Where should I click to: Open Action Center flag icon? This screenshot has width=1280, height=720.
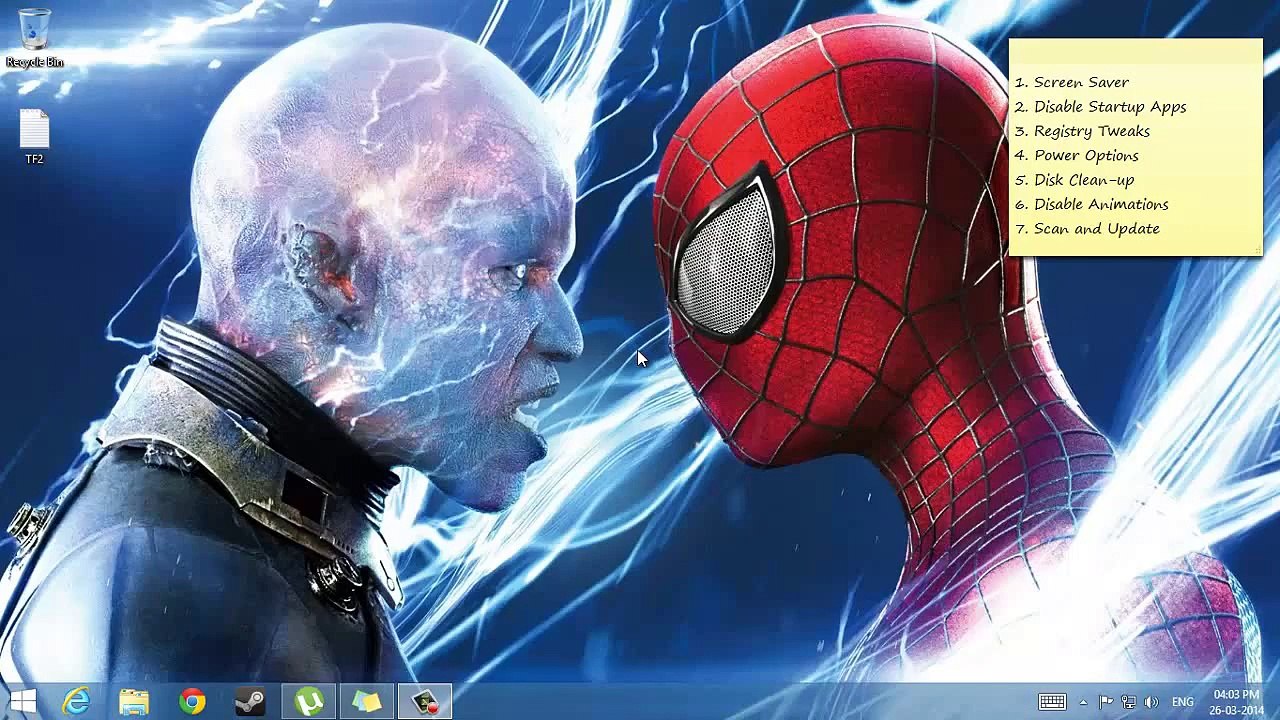tap(1106, 702)
